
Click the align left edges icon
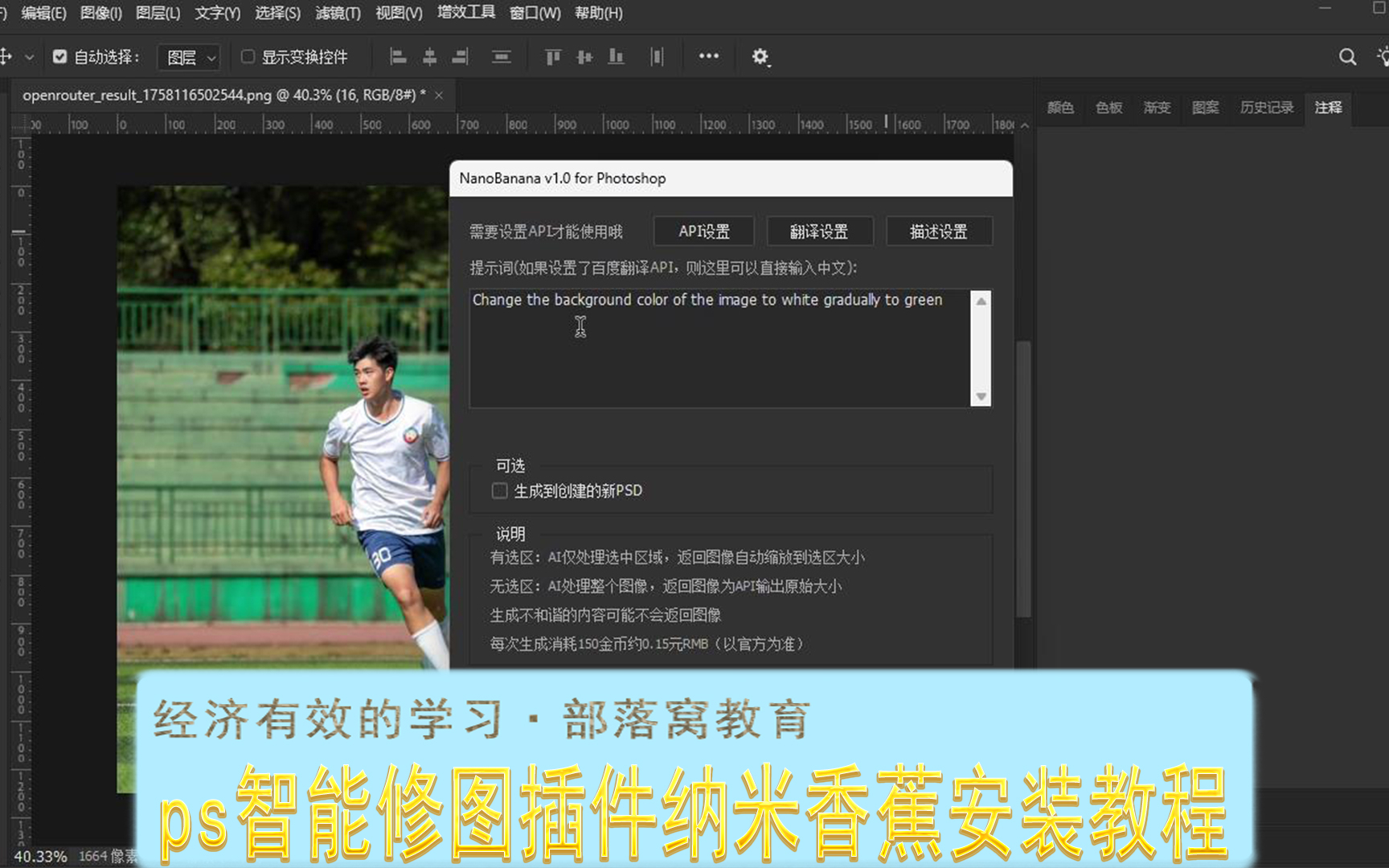pos(398,57)
